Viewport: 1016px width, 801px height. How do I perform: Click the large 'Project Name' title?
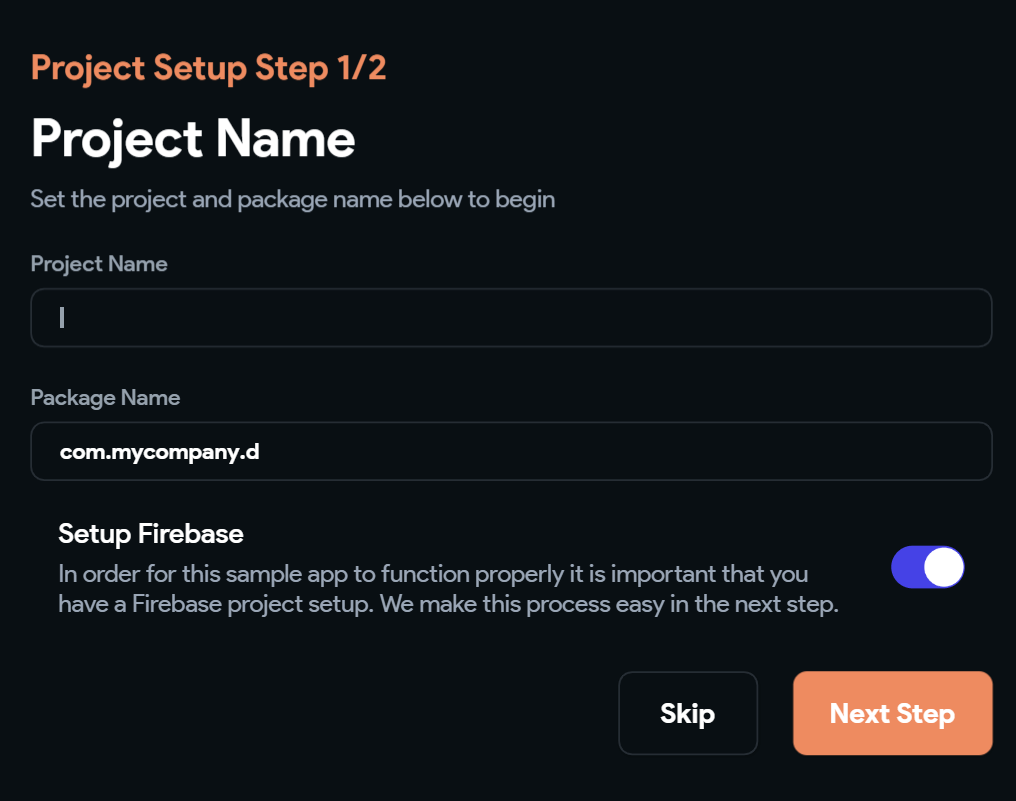click(x=193, y=138)
